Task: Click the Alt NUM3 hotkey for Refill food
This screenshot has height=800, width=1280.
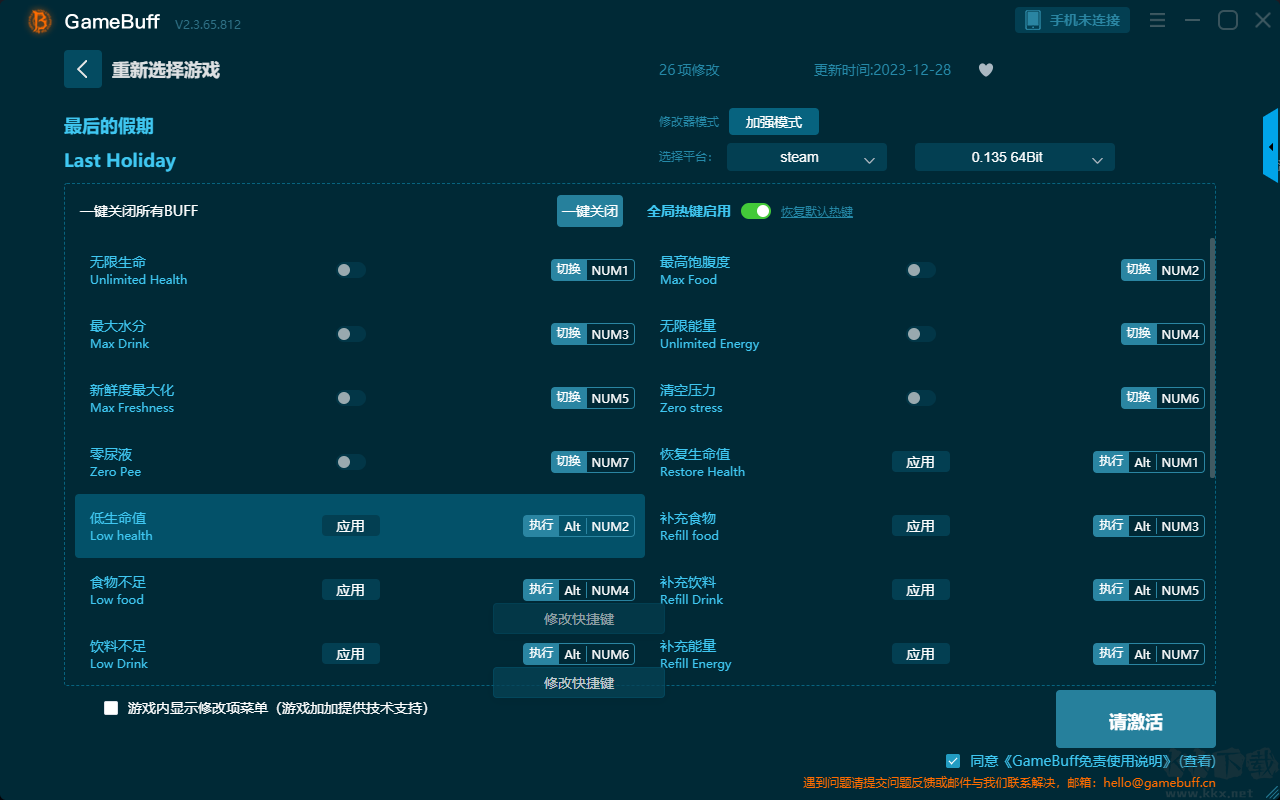Action: click(1149, 526)
